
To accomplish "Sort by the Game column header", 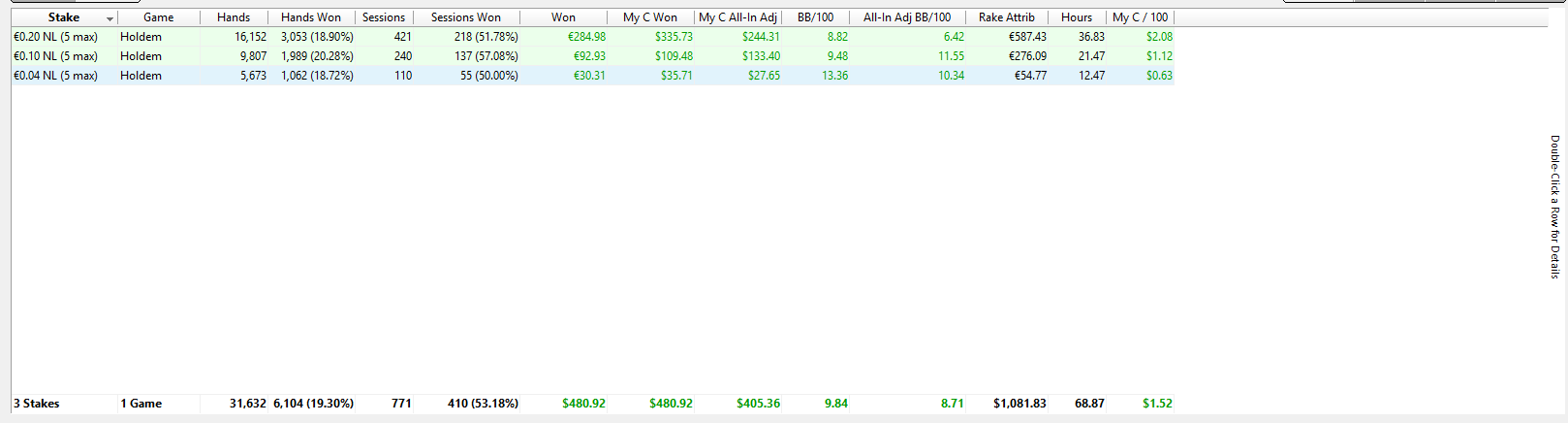I will (158, 17).
